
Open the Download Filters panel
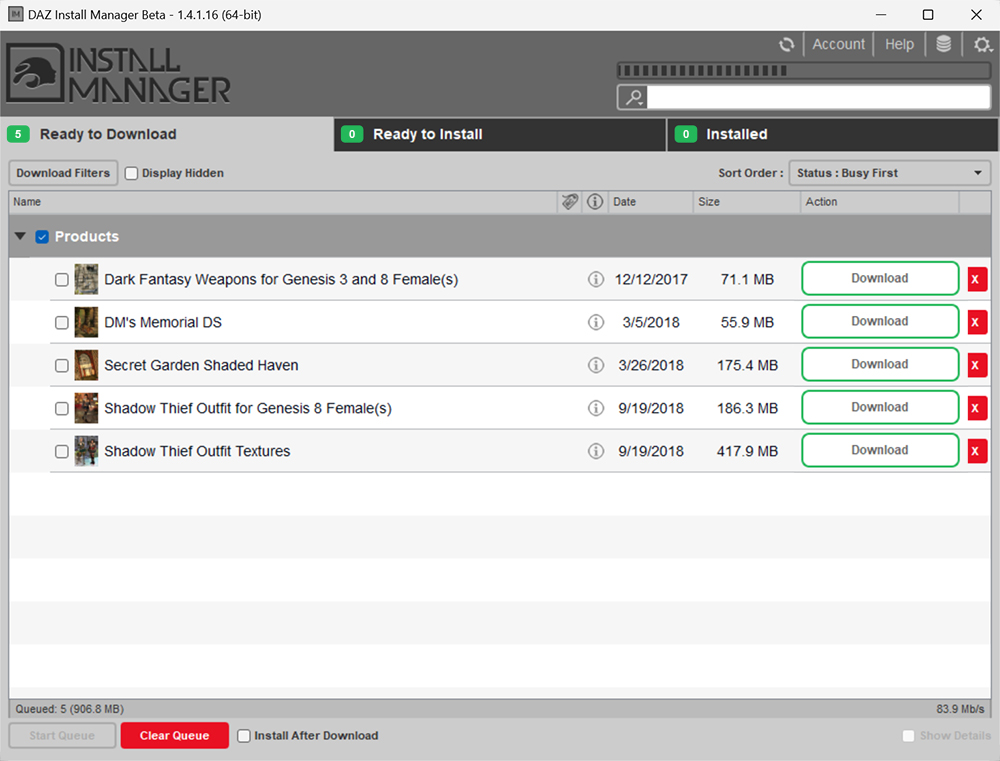[63, 173]
